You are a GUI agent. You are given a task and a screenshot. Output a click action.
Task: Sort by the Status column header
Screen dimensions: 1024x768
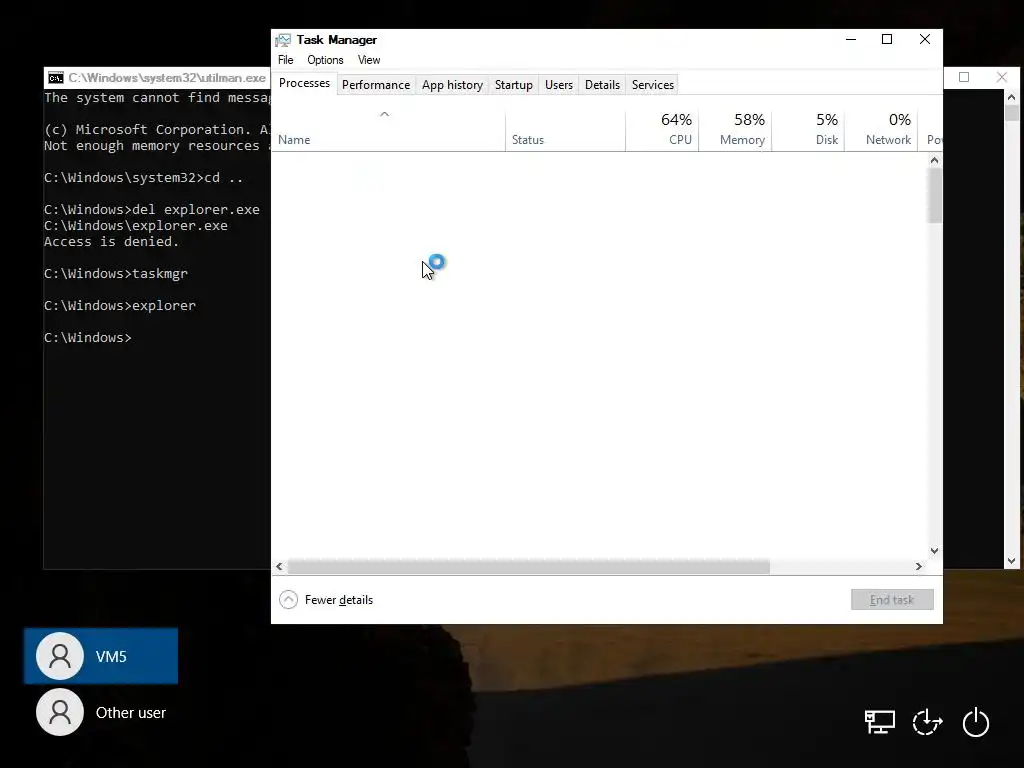click(x=565, y=131)
